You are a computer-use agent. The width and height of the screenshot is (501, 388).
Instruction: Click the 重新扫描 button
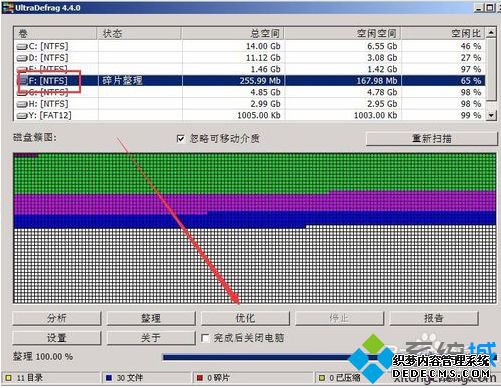pyautogui.click(x=432, y=138)
